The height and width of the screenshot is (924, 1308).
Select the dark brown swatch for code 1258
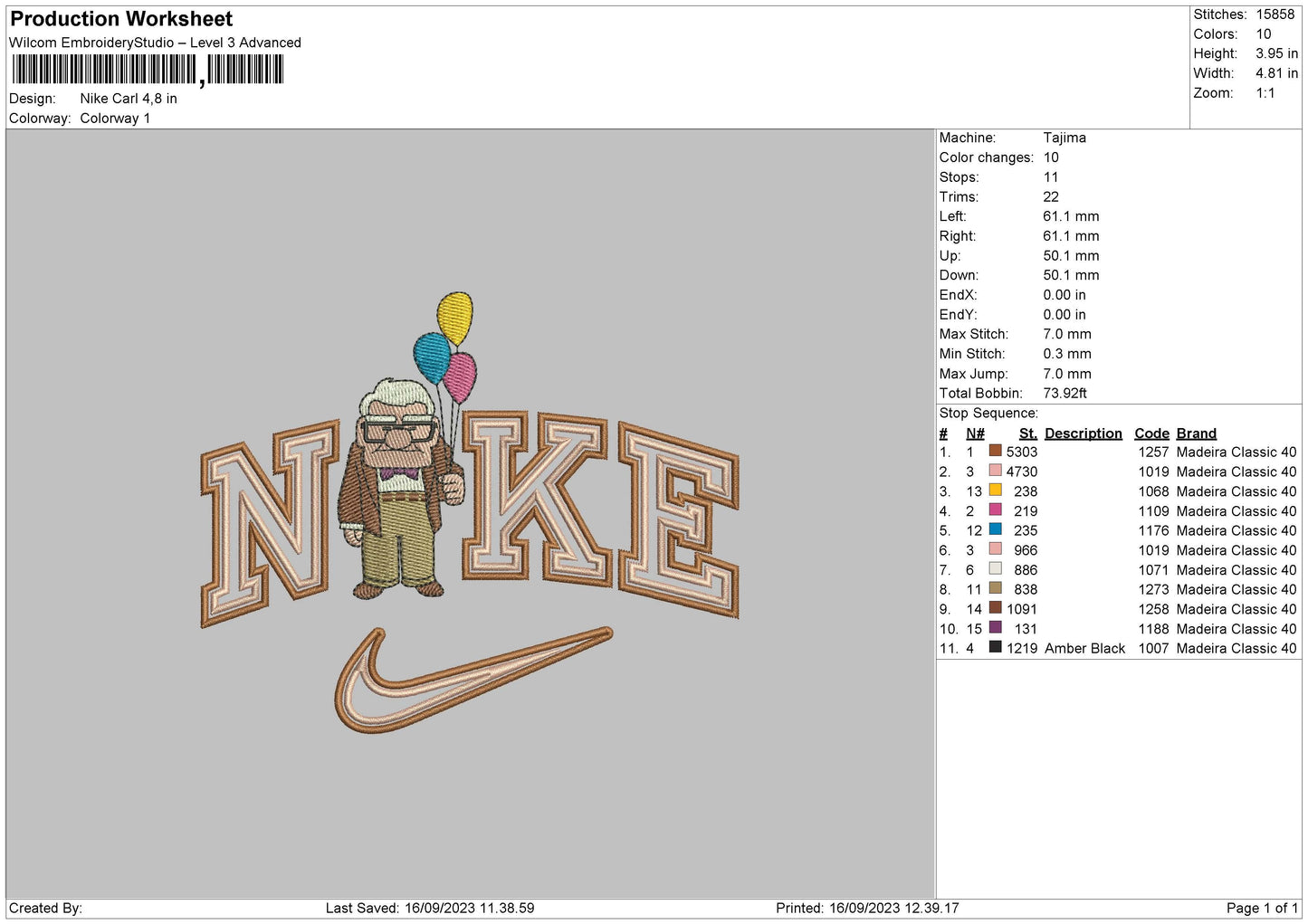click(995, 608)
